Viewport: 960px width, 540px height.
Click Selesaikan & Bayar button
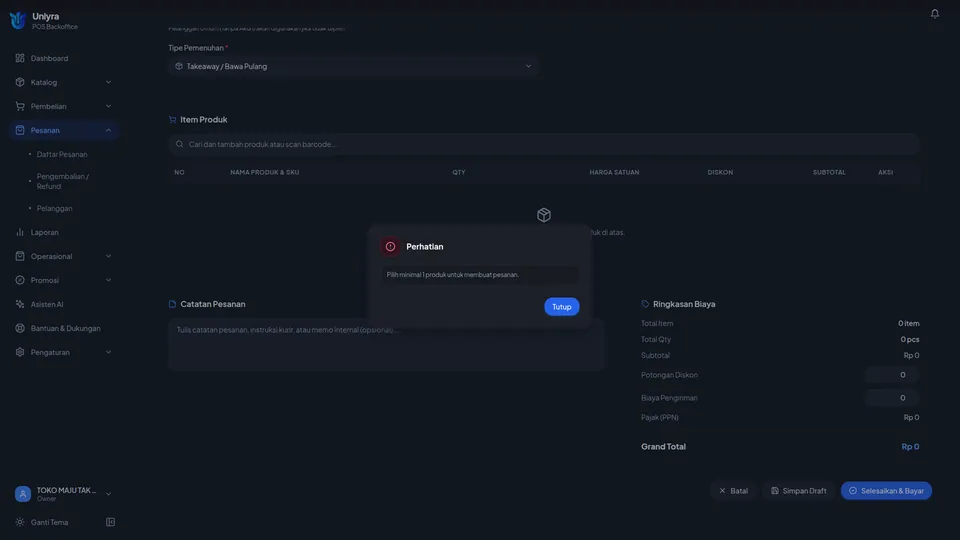coord(886,490)
